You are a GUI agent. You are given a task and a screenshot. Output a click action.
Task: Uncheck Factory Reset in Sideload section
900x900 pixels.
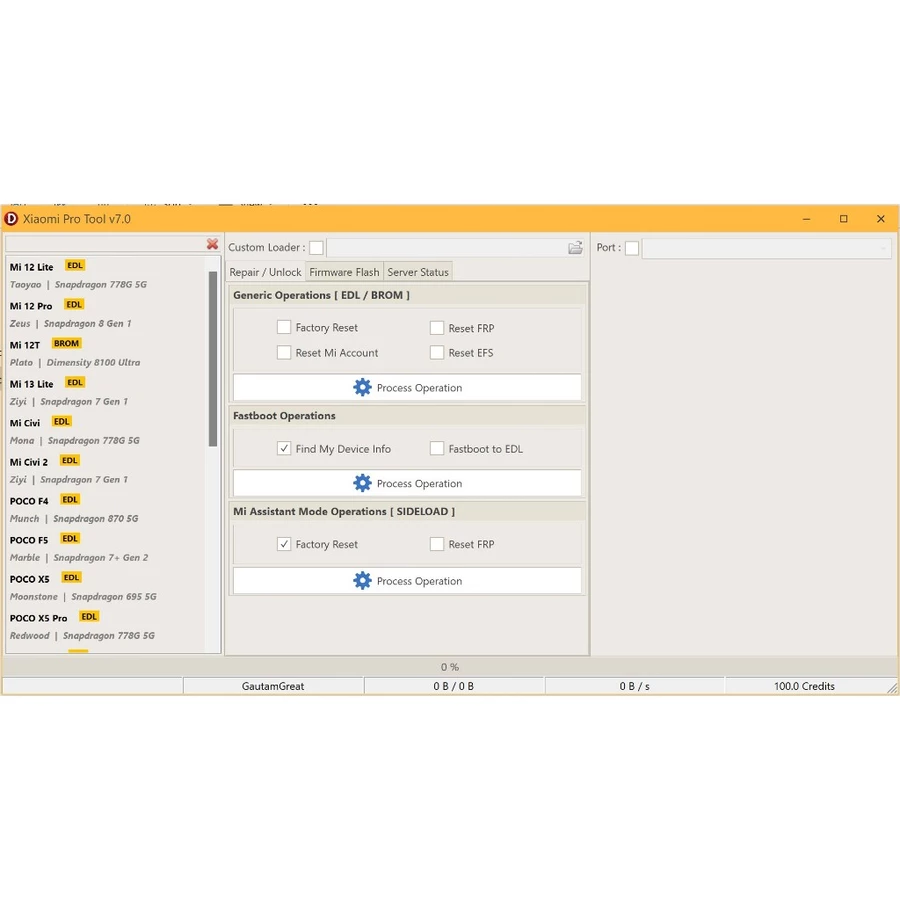(284, 544)
